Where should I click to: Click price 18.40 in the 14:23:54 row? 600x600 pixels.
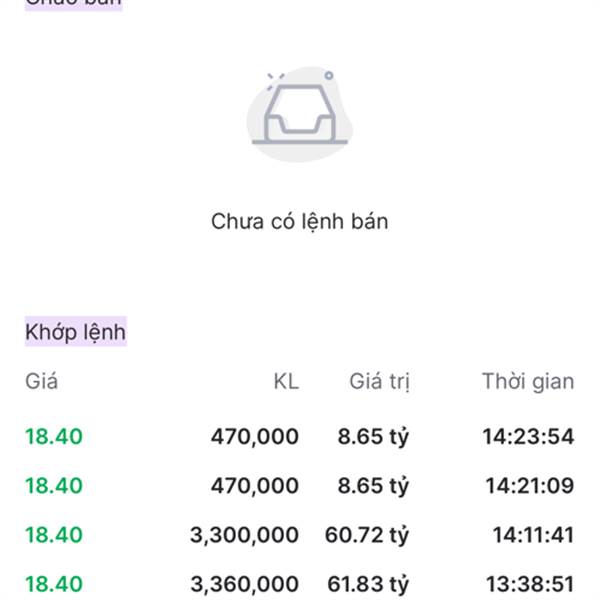point(54,436)
